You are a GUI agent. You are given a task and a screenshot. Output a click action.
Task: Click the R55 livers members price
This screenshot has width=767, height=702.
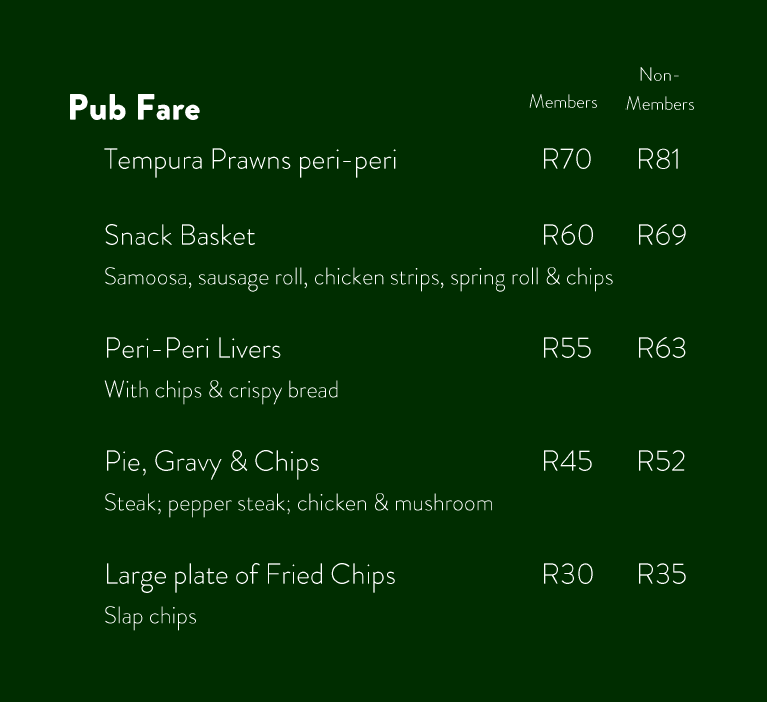pos(566,349)
